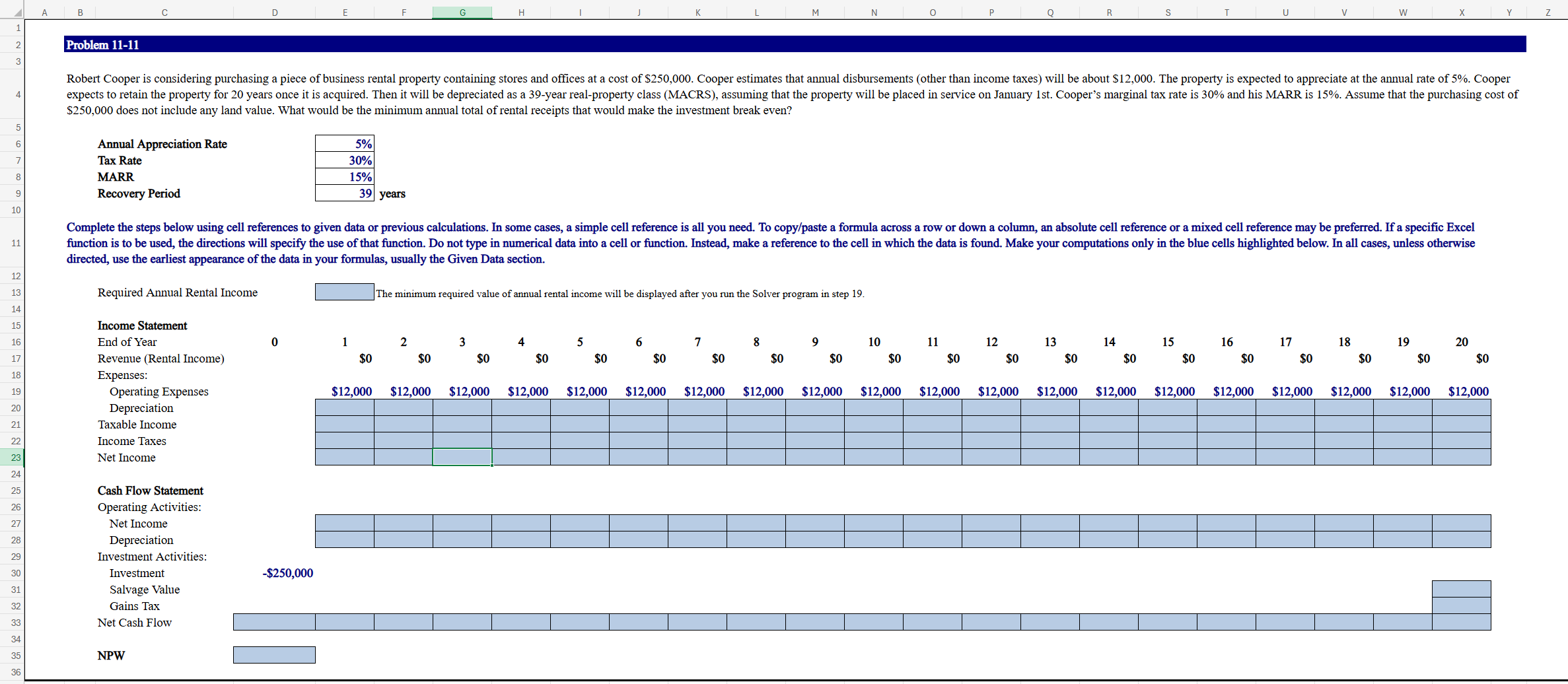Click the first Net Cash Flow blue cell
This screenshot has height=684, width=1568.
[273, 622]
